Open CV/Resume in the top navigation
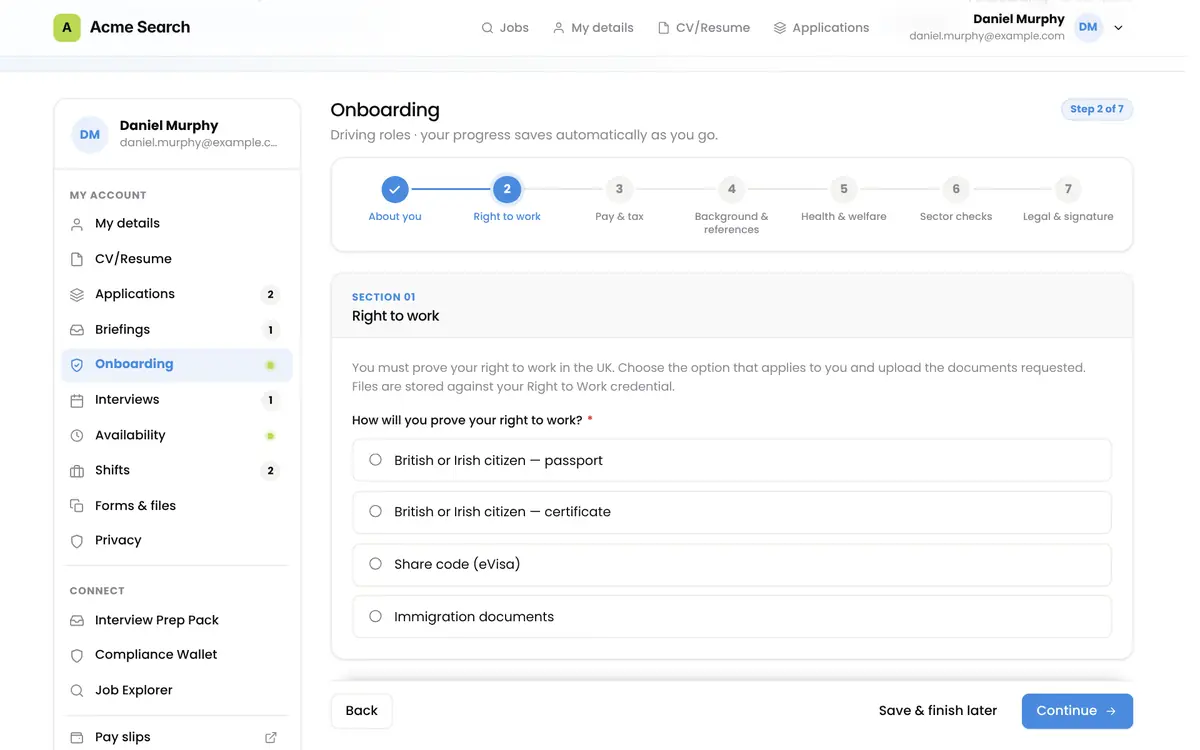The height and width of the screenshot is (750, 1200). click(x=704, y=28)
